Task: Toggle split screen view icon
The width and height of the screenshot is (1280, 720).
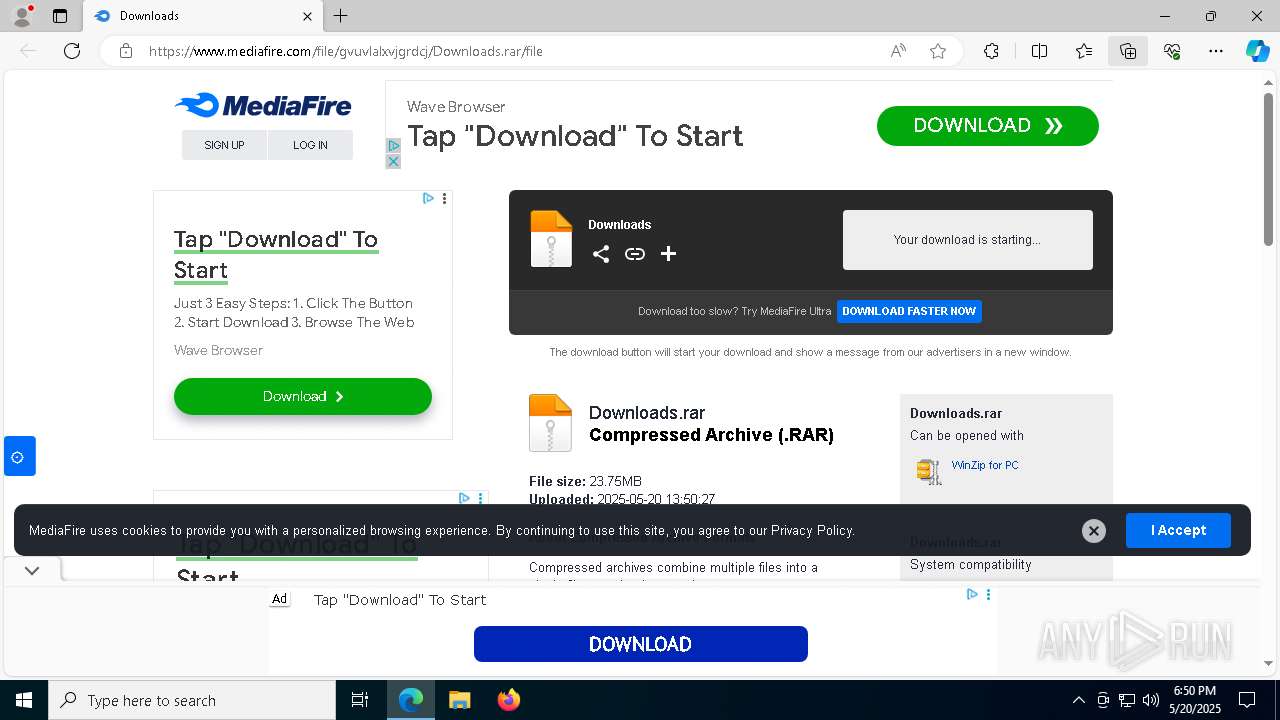Action: 1039,51
